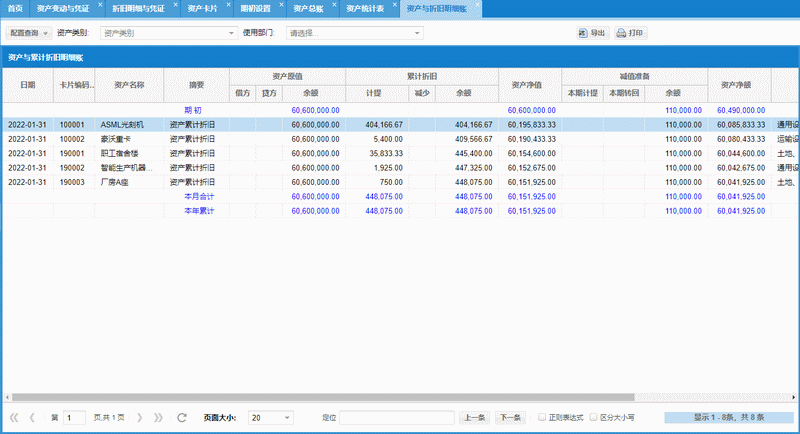
Task: Switch to the 资产变动与凭证 tab
Action: coord(63,9)
